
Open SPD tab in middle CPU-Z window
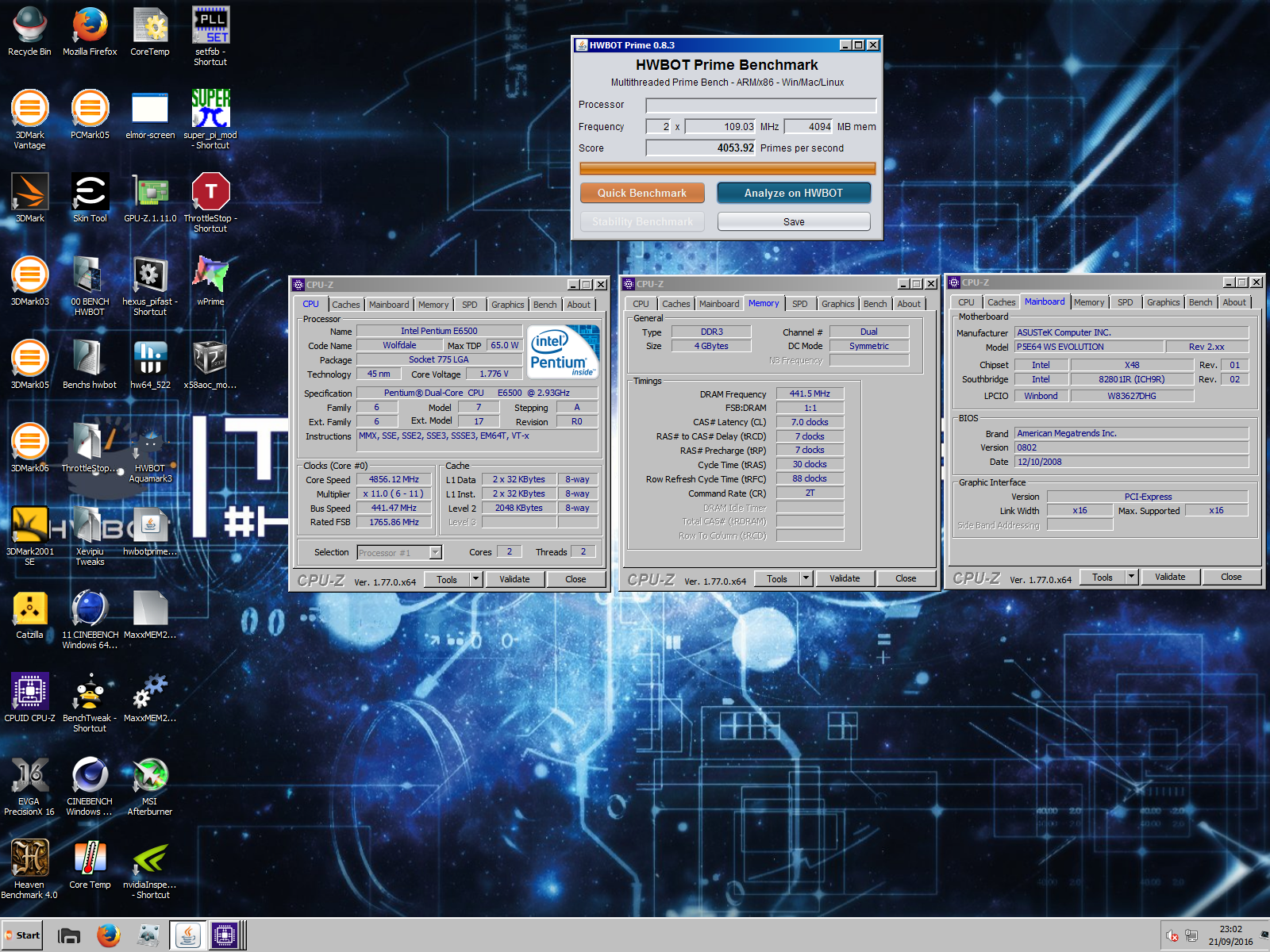coord(800,304)
